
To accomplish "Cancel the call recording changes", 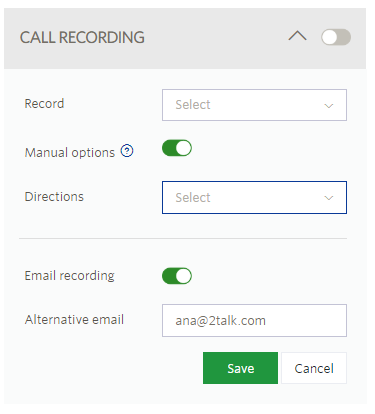I will click(314, 368).
